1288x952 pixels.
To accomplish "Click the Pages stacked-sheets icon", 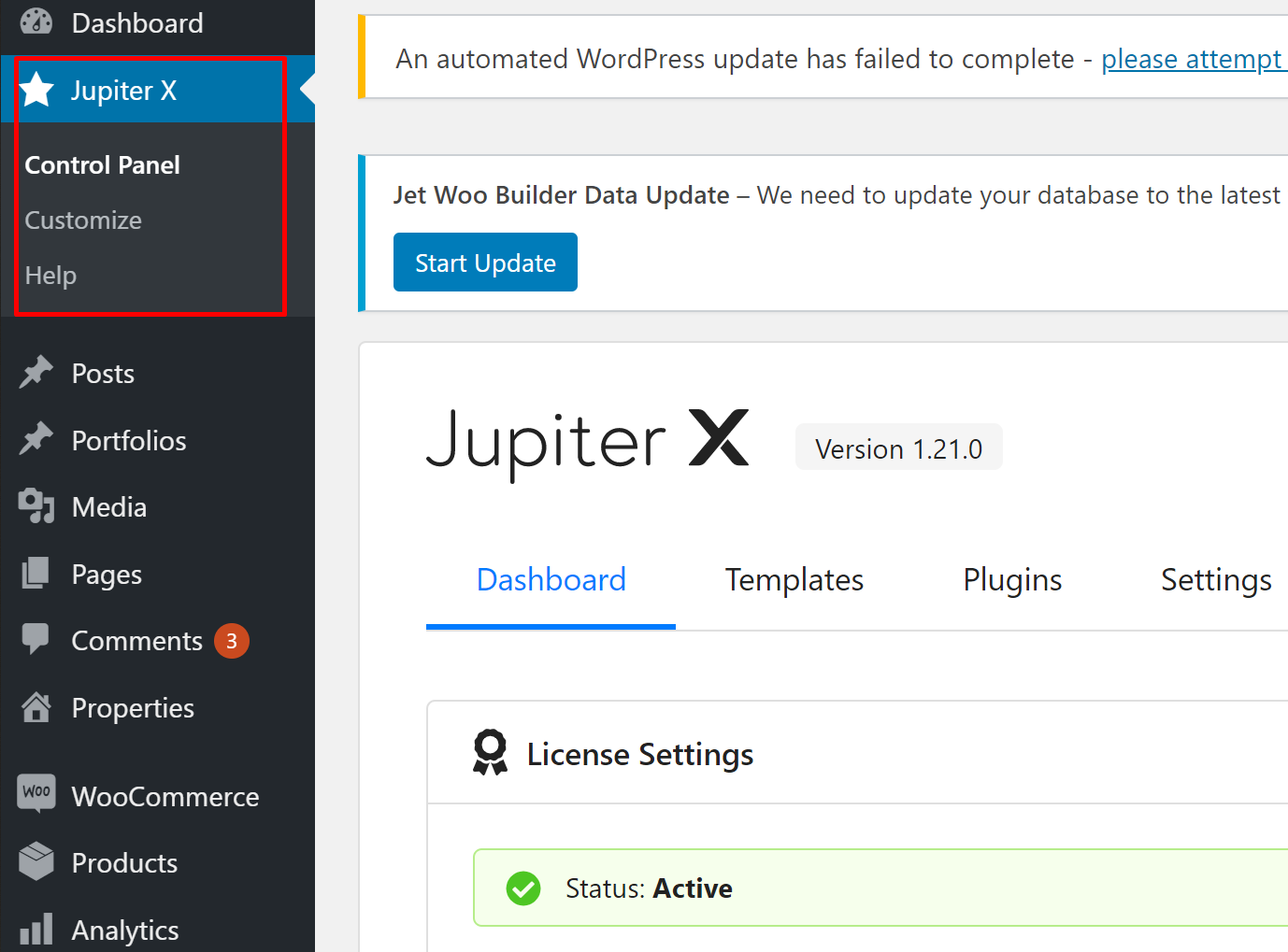I will pyautogui.click(x=36, y=573).
